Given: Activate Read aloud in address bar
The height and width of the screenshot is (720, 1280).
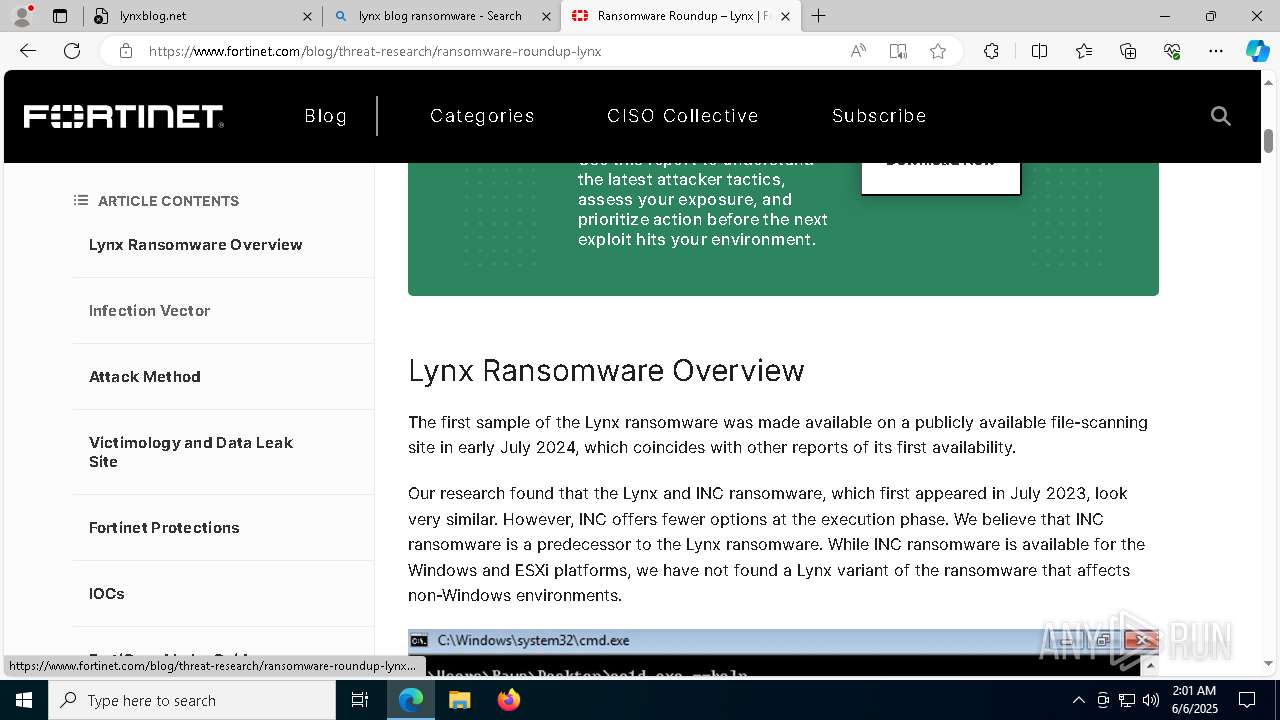Looking at the screenshot, I should click(858, 51).
